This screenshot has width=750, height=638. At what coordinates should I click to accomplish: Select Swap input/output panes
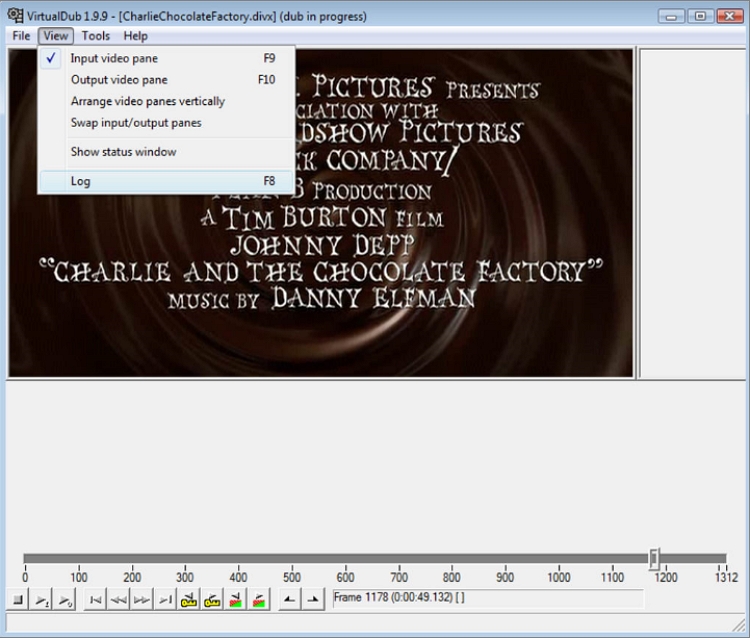point(166,123)
